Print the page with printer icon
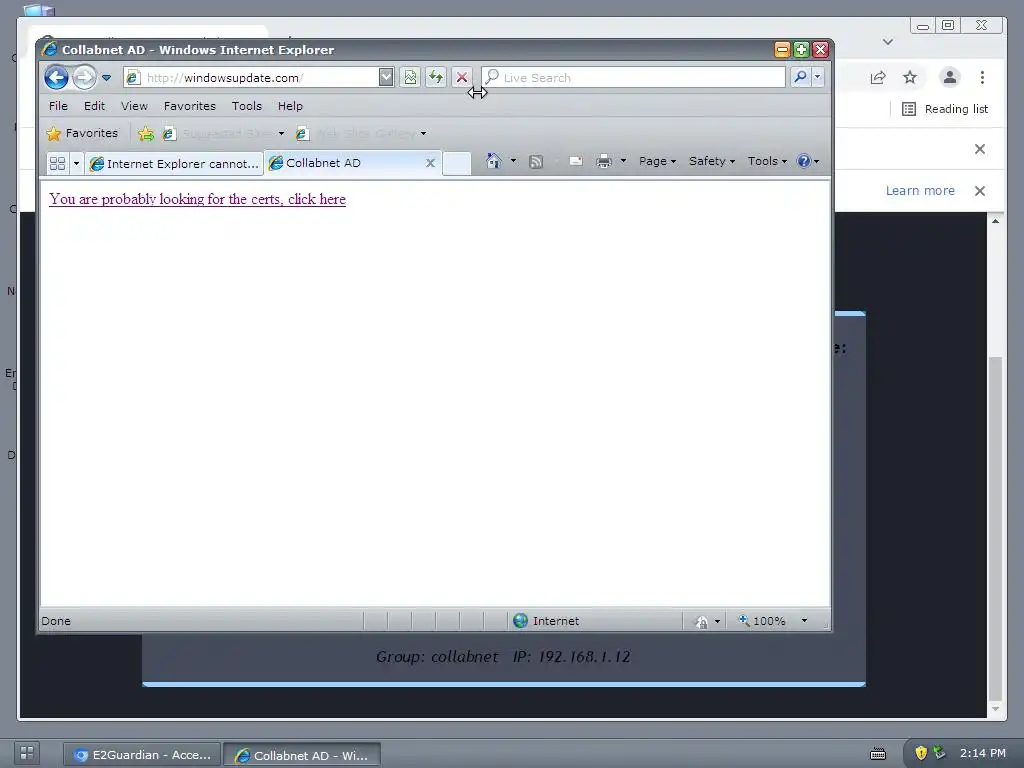The height and width of the screenshot is (768, 1024). tap(604, 161)
